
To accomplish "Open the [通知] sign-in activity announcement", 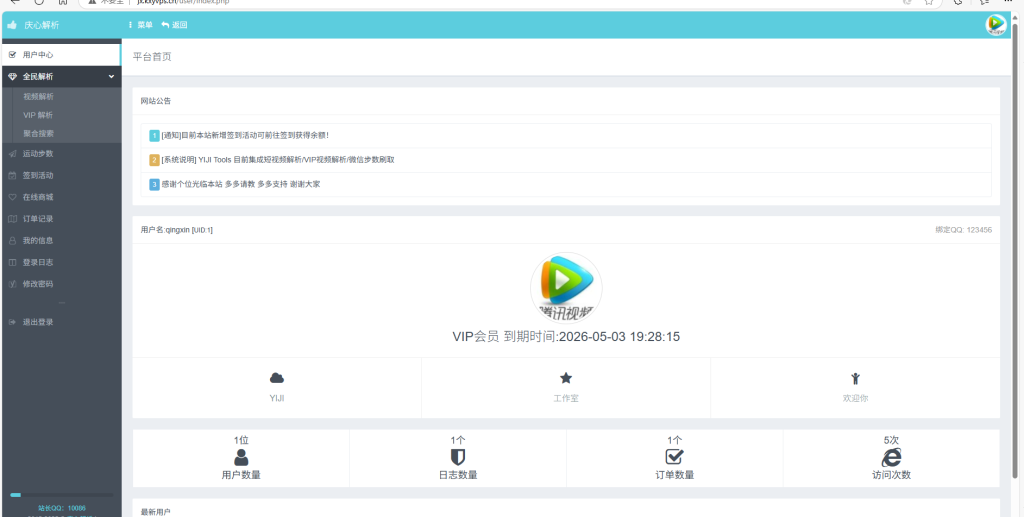I will (245, 135).
